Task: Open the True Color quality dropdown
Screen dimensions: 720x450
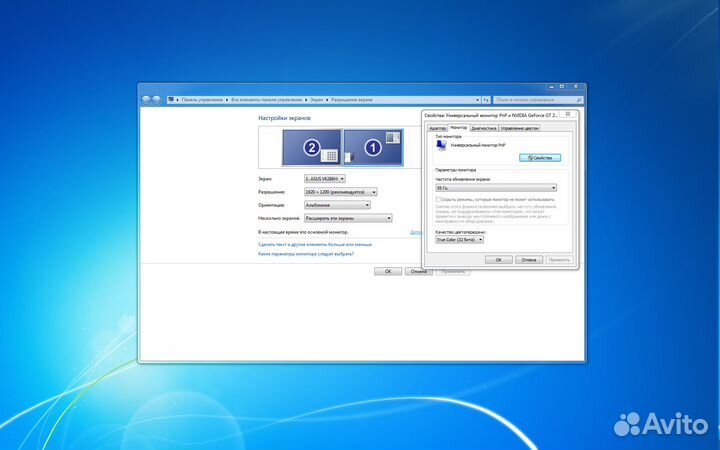Action: (460, 240)
